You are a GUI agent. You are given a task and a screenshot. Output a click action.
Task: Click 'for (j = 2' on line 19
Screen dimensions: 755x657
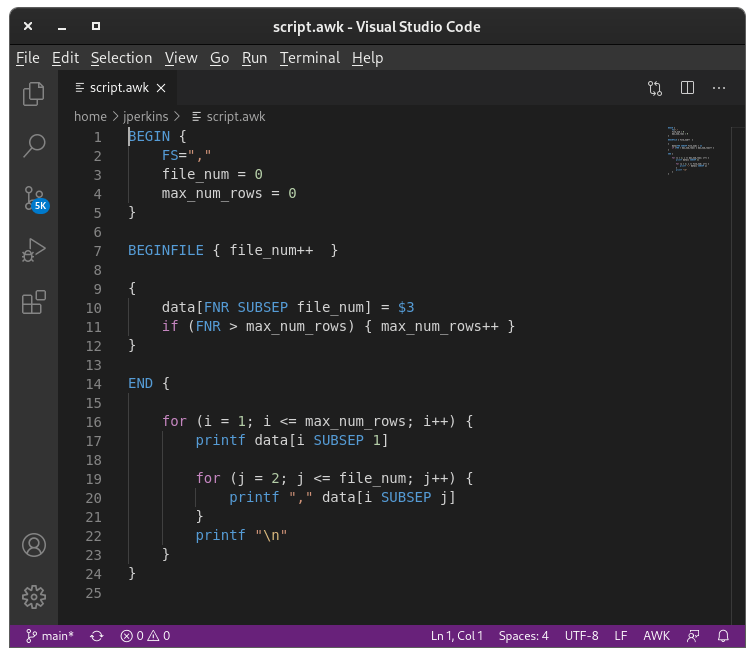237,478
